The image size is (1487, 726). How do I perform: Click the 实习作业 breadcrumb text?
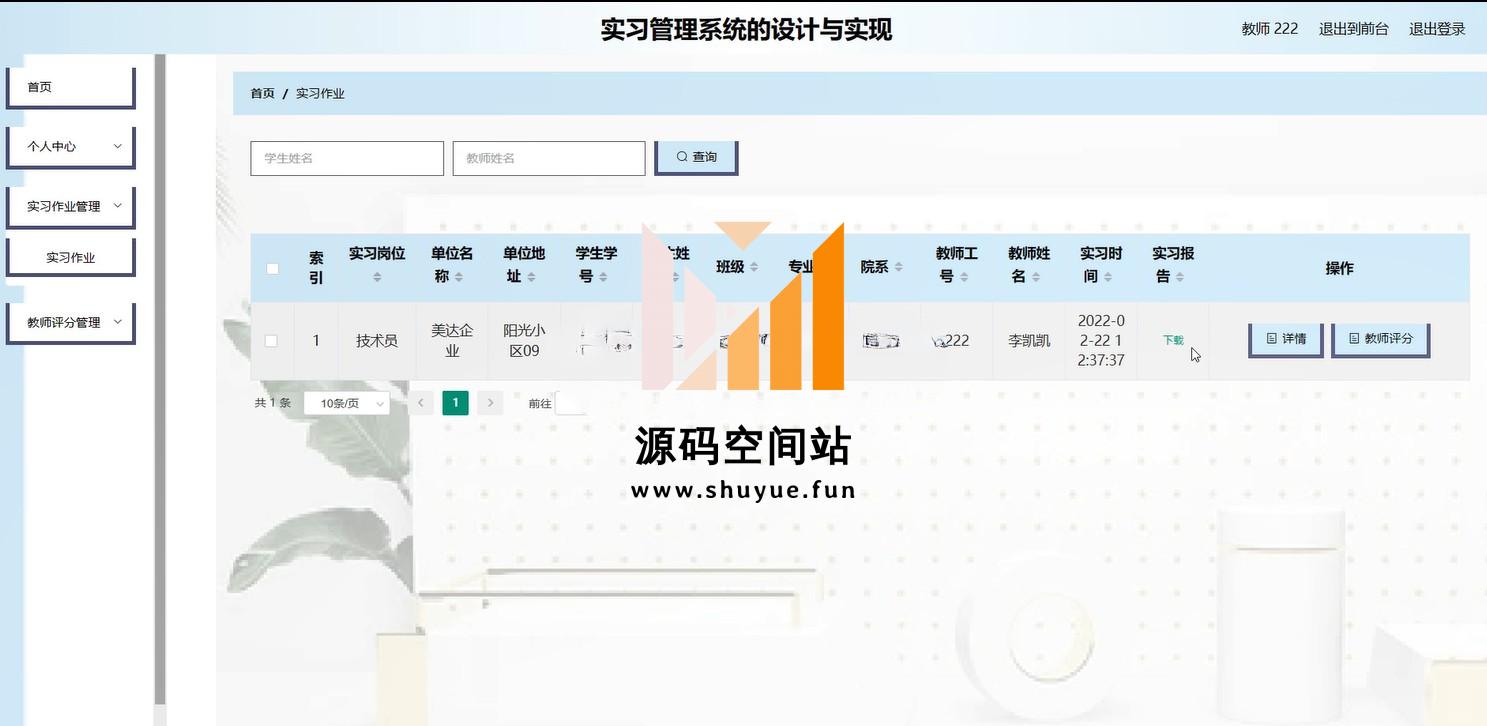pyautogui.click(x=320, y=93)
